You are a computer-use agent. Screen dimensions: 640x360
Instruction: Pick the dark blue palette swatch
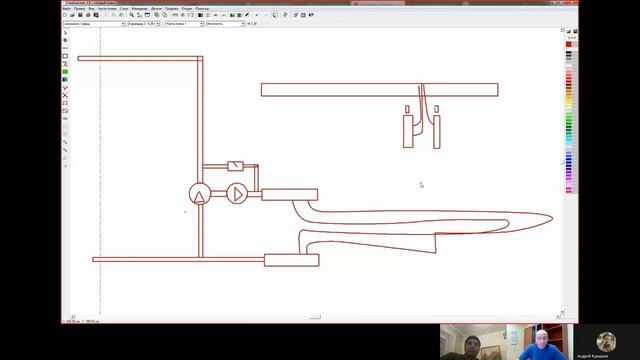pyautogui.click(x=569, y=160)
